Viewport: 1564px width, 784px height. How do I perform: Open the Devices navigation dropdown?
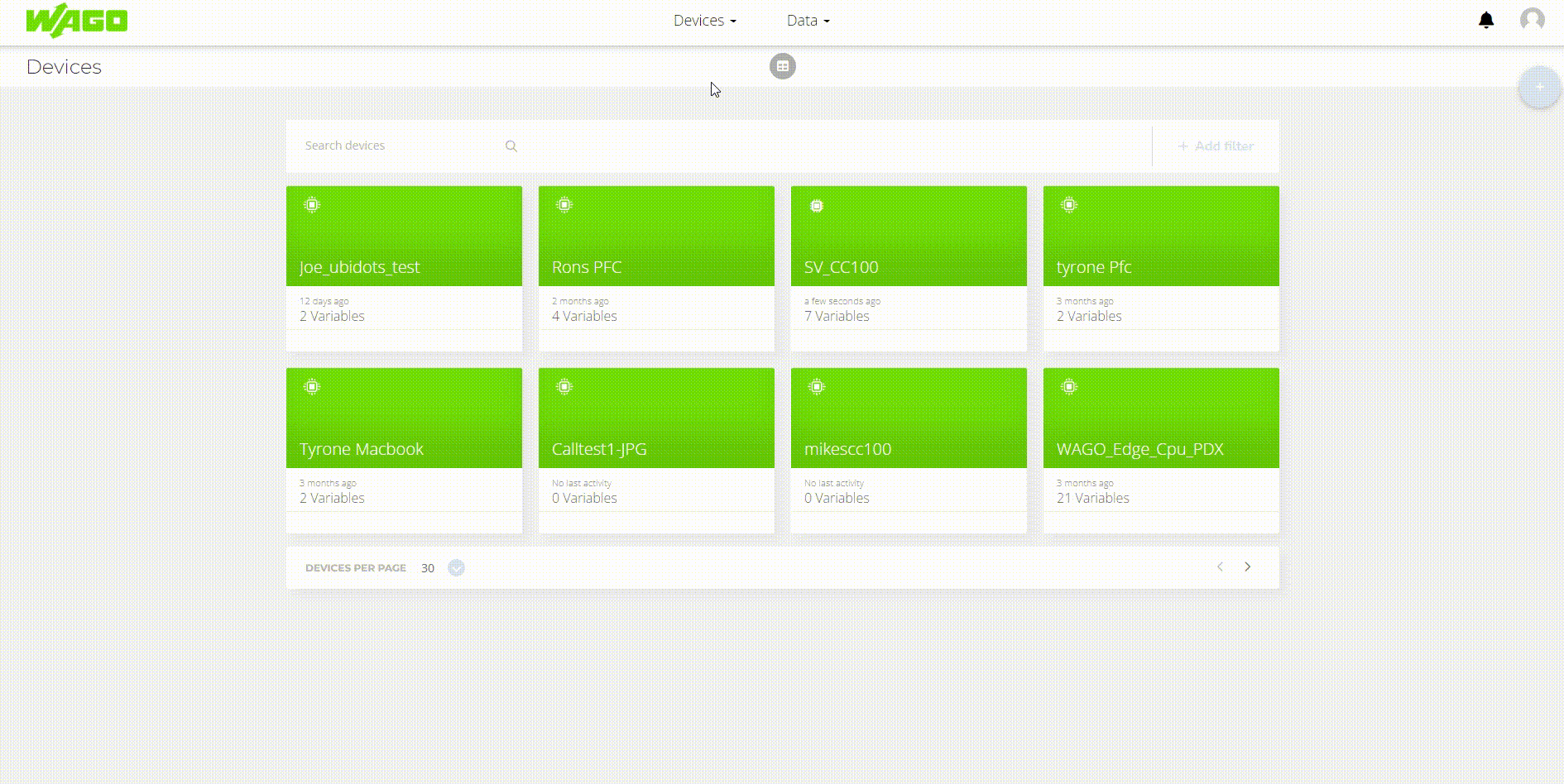pos(704,20)
